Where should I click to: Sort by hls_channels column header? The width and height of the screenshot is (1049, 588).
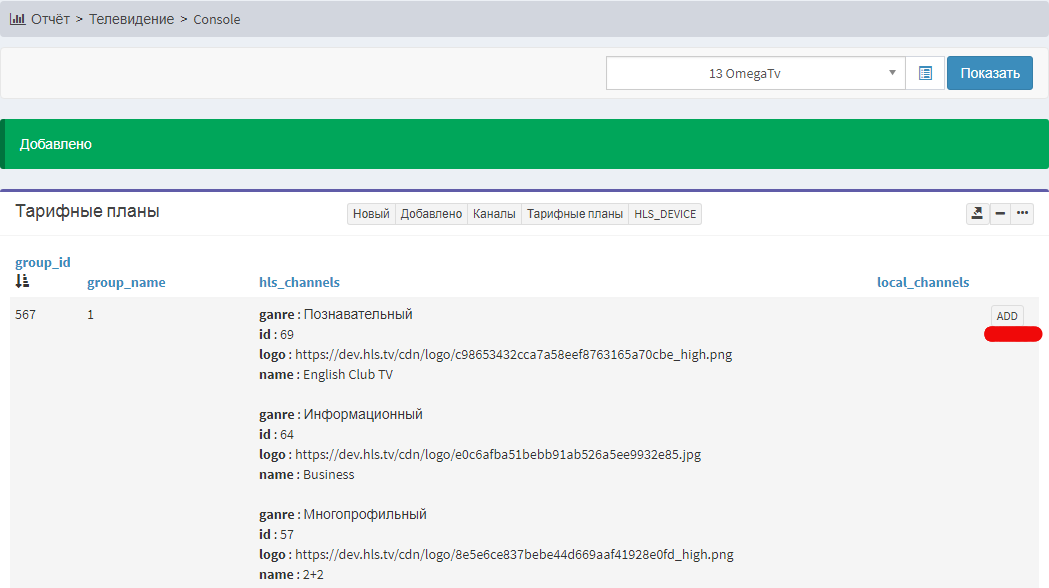pyautogui.click(x=299, y=282)
